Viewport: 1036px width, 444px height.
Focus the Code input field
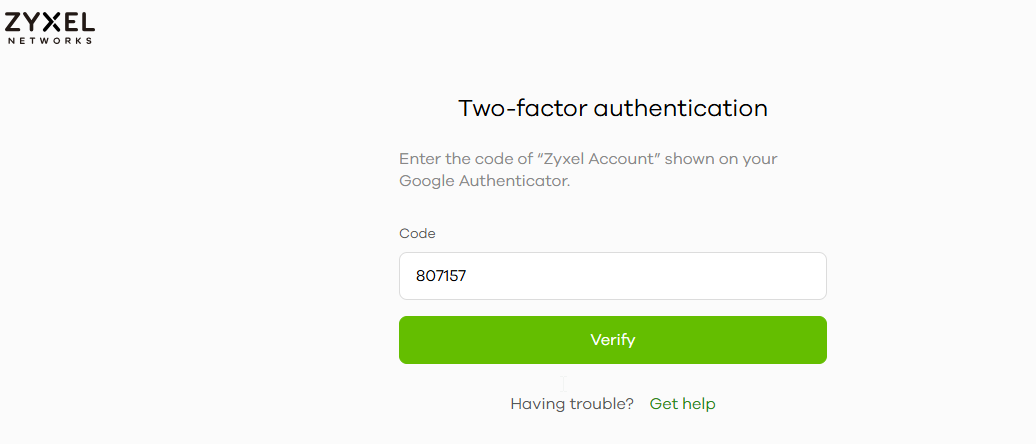(x=612, y=276)
